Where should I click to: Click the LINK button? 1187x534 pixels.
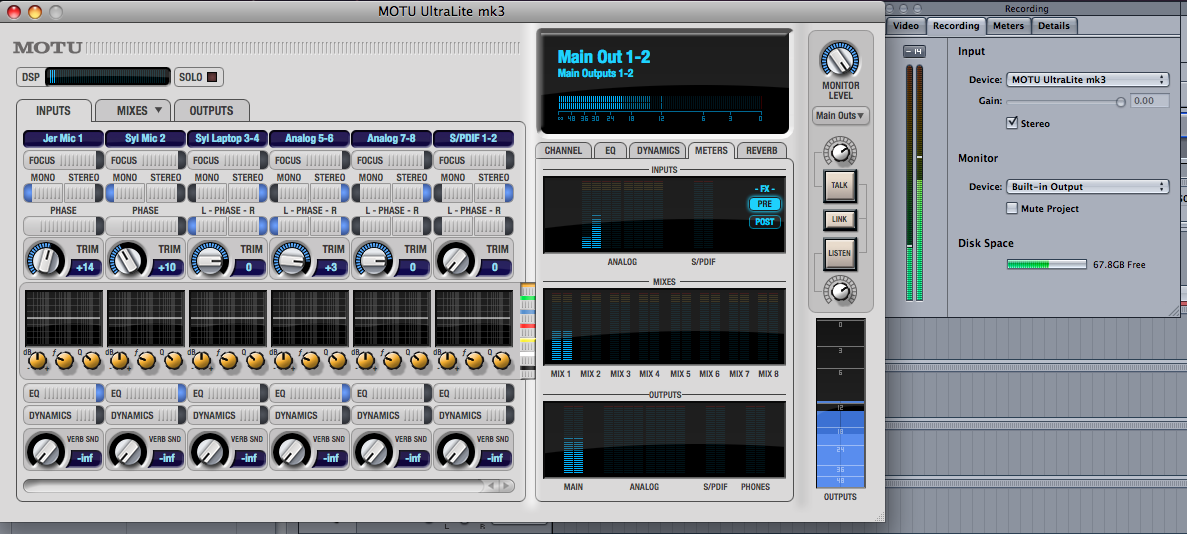[840, 219]
